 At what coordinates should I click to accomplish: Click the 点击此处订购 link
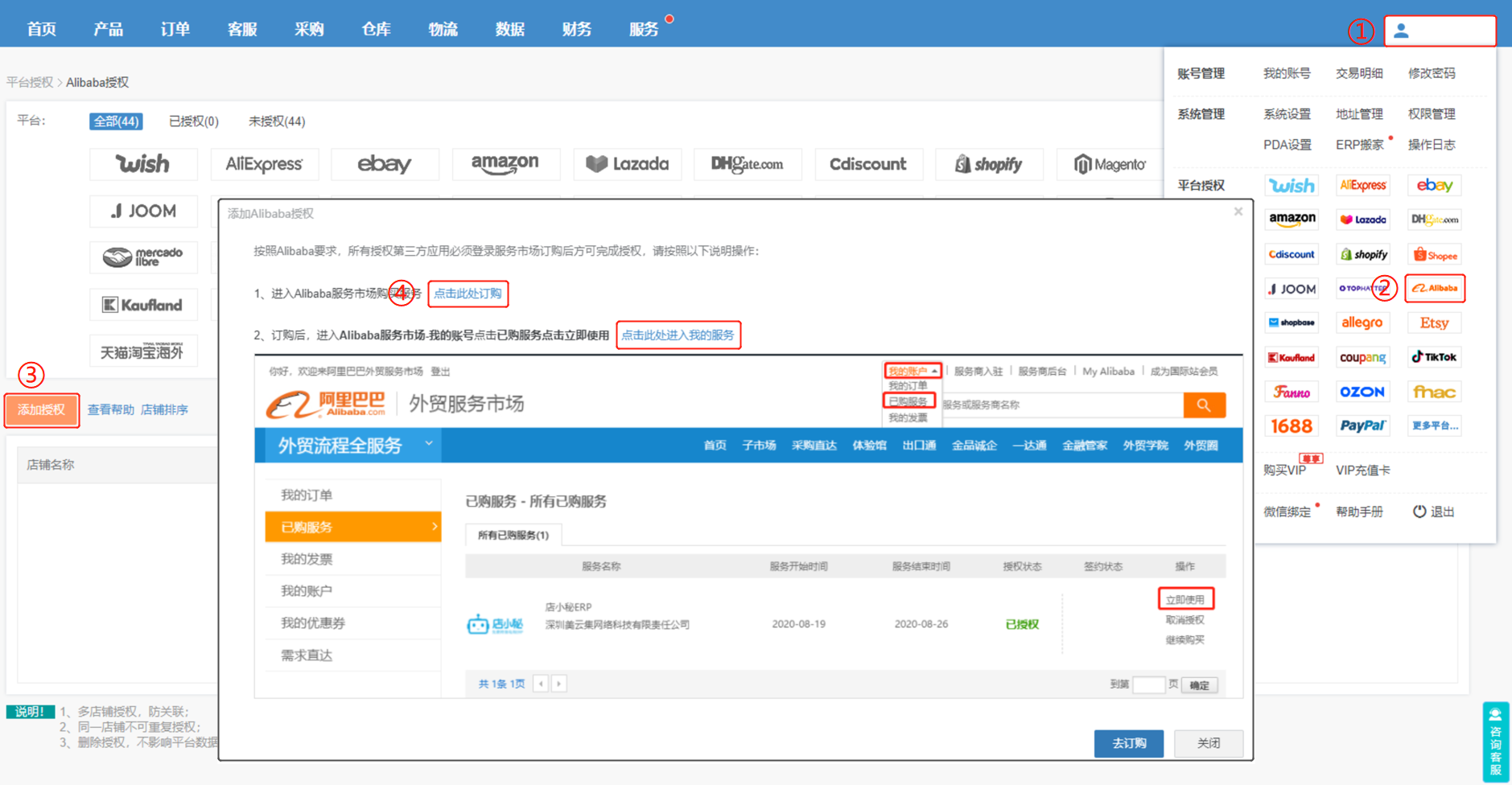pos(468,294)
